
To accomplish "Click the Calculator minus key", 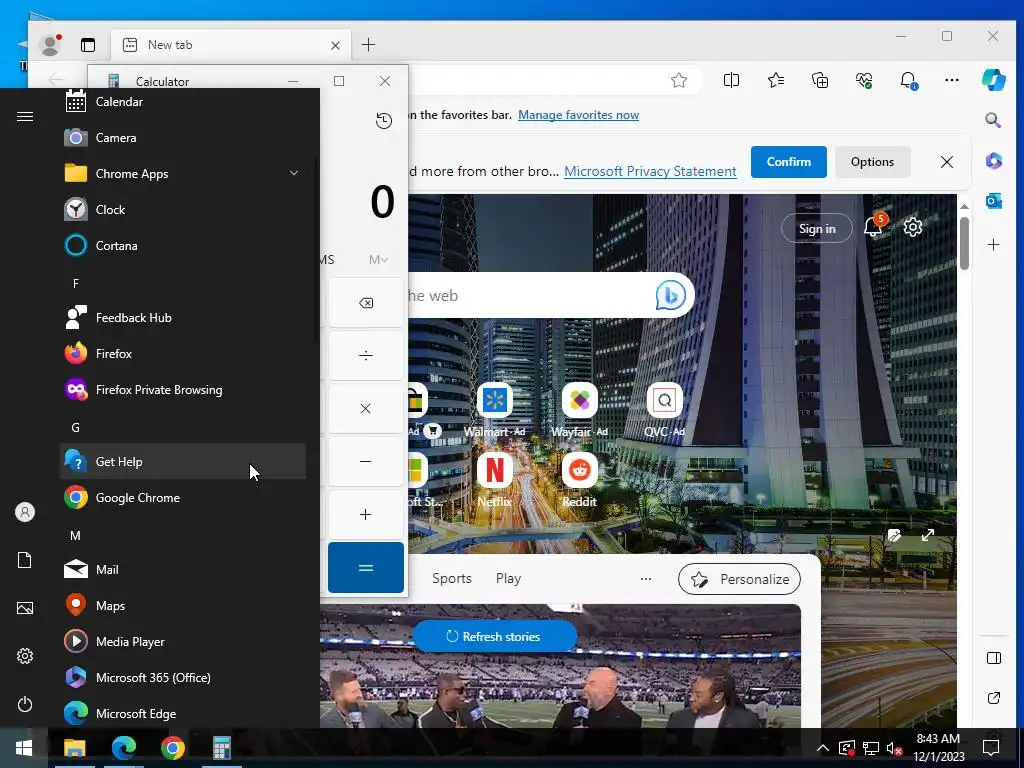I will pyautogui.click(x=366, y=462).
